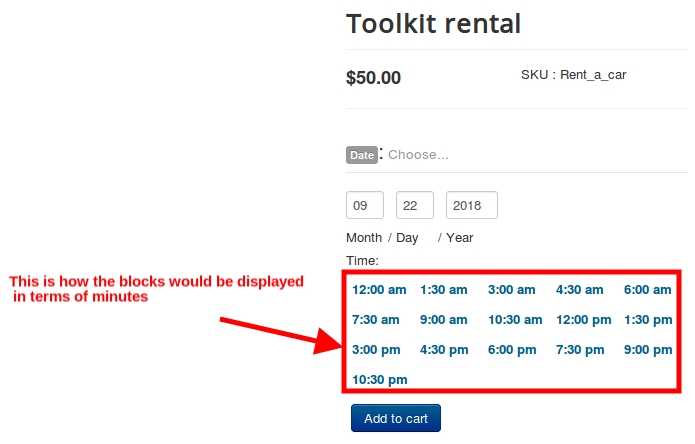The image size is (695, 444).
Task: Choose the 10:30 am time slot
Action: tap(515, 320)
